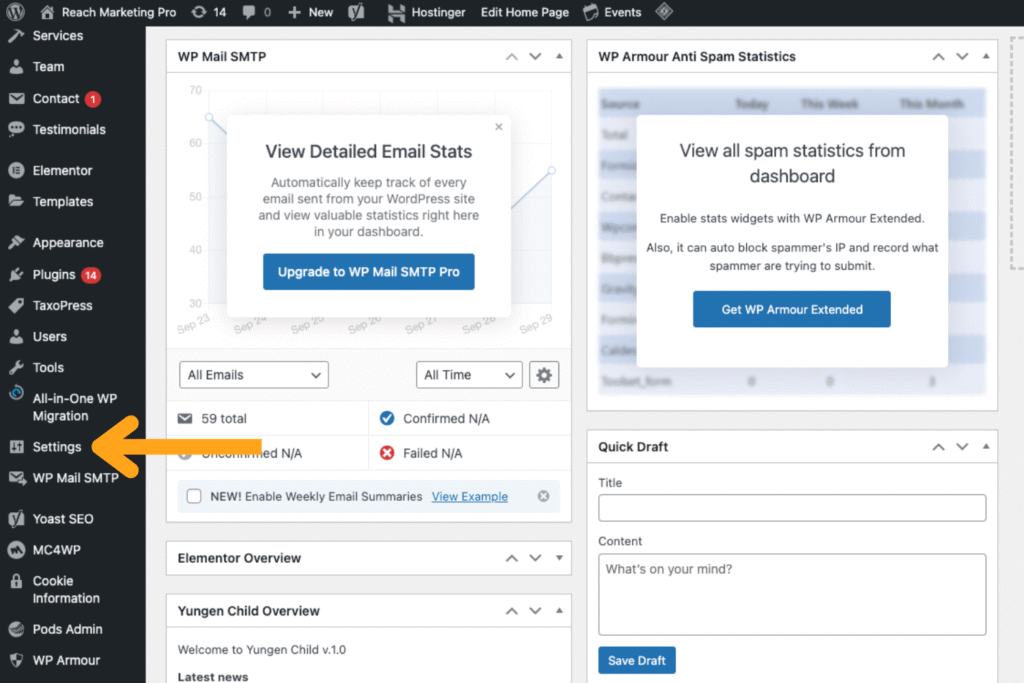
Task: Open Edit Home Page in admin bar
Action: click(525, 12)
